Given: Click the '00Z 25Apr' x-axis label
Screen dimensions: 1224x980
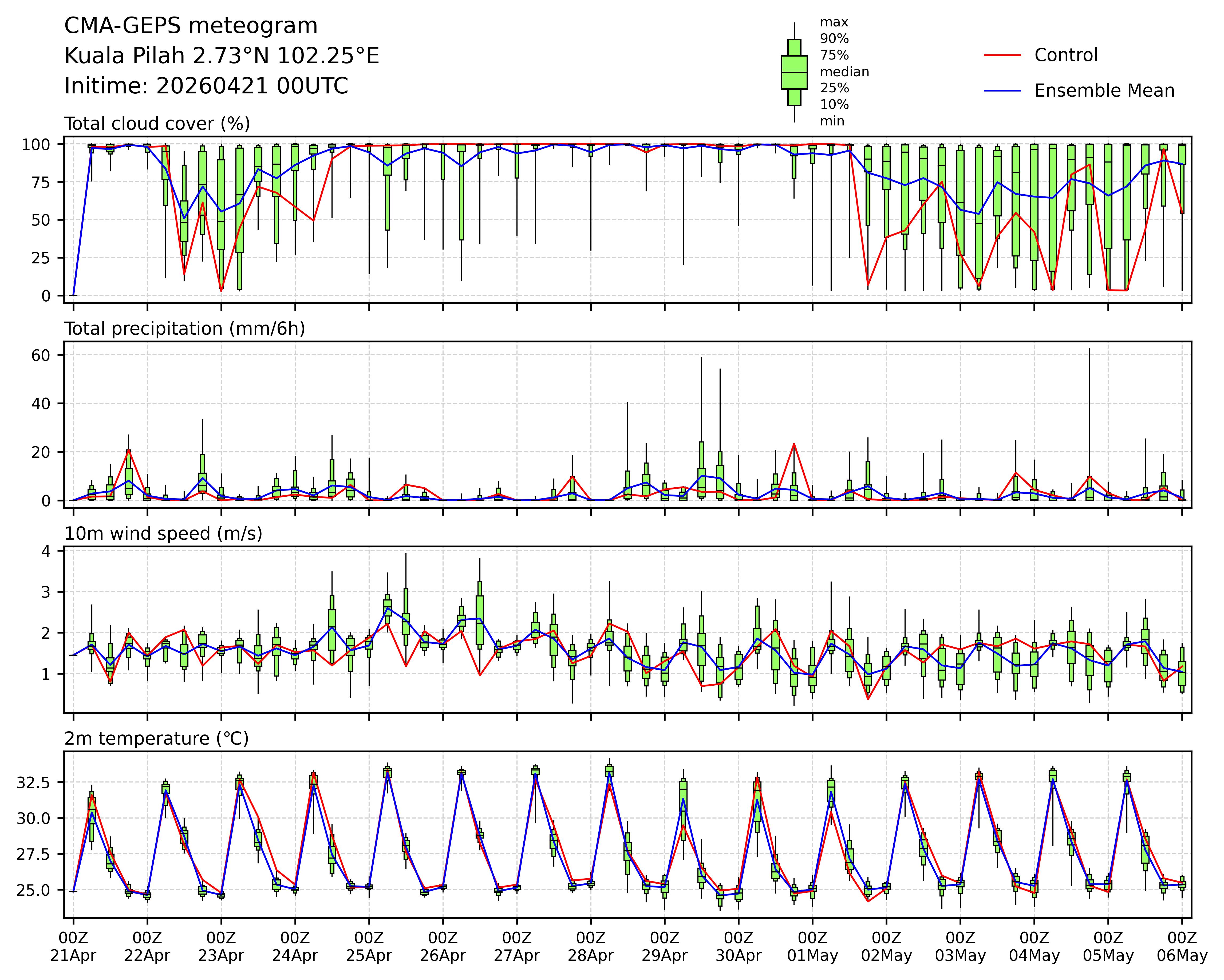Looking at the screenshot, I should pos(369,946).
